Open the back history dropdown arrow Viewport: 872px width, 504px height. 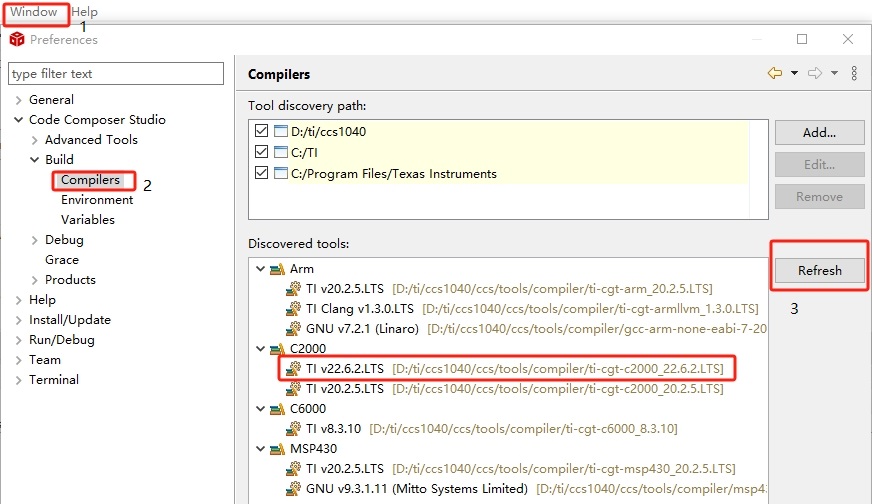point(794,73)
